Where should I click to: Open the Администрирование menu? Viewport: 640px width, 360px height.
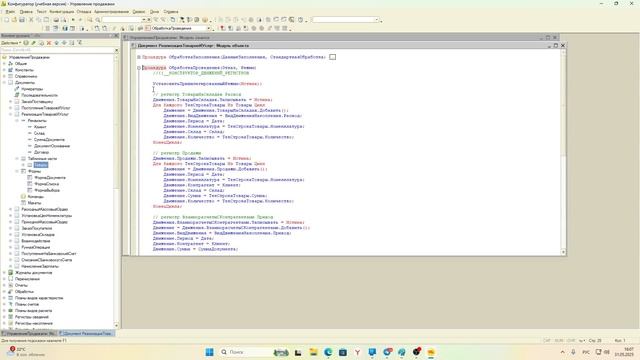[x=111, y=12]
